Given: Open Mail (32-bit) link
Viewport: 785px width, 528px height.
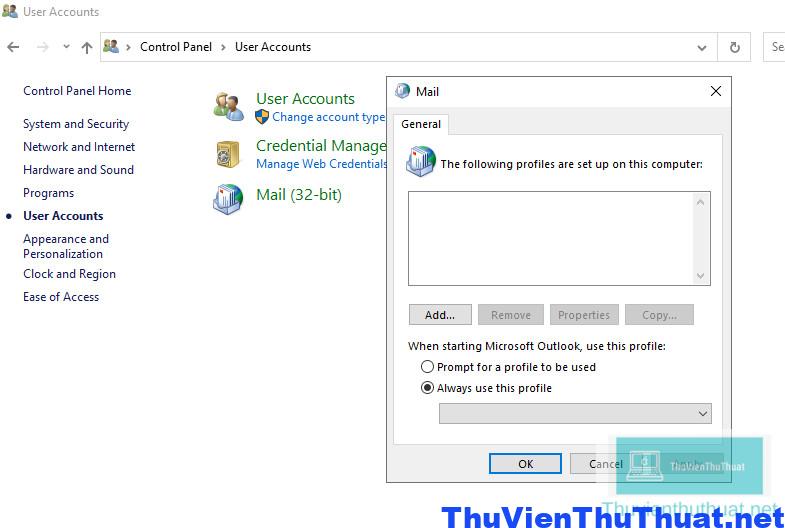Looking at the screenshot, I should click(x=299, y=195).
